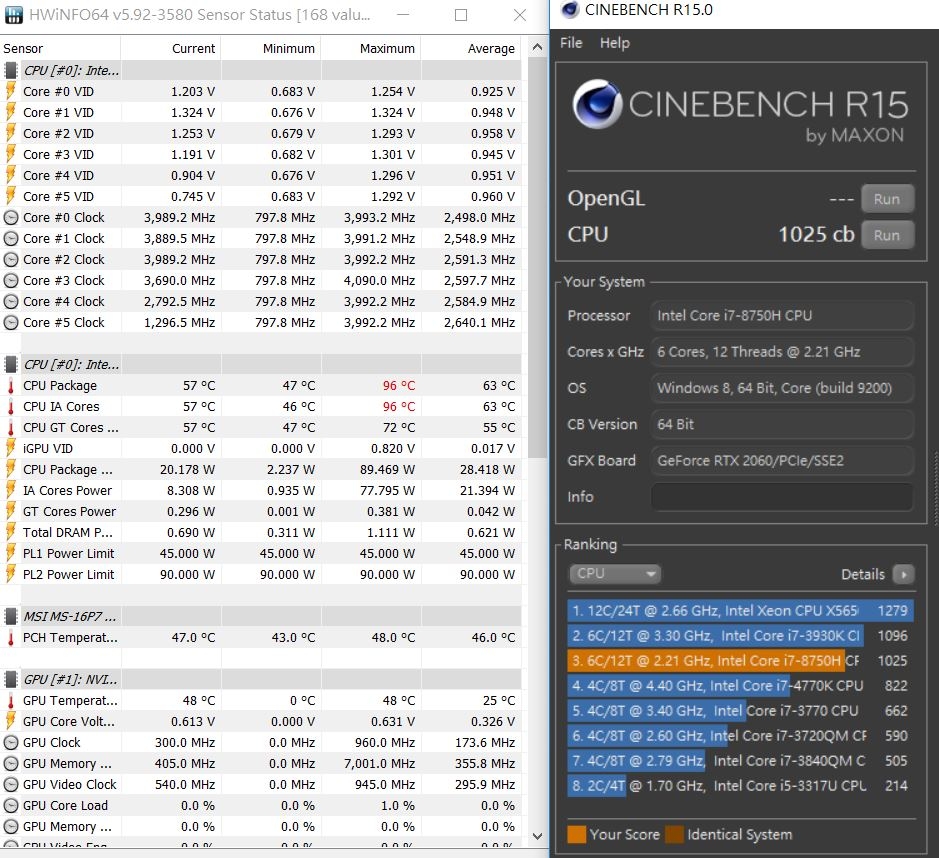Click the Average column header
This screenshot has height=858, width=939.
click(471, 48)
